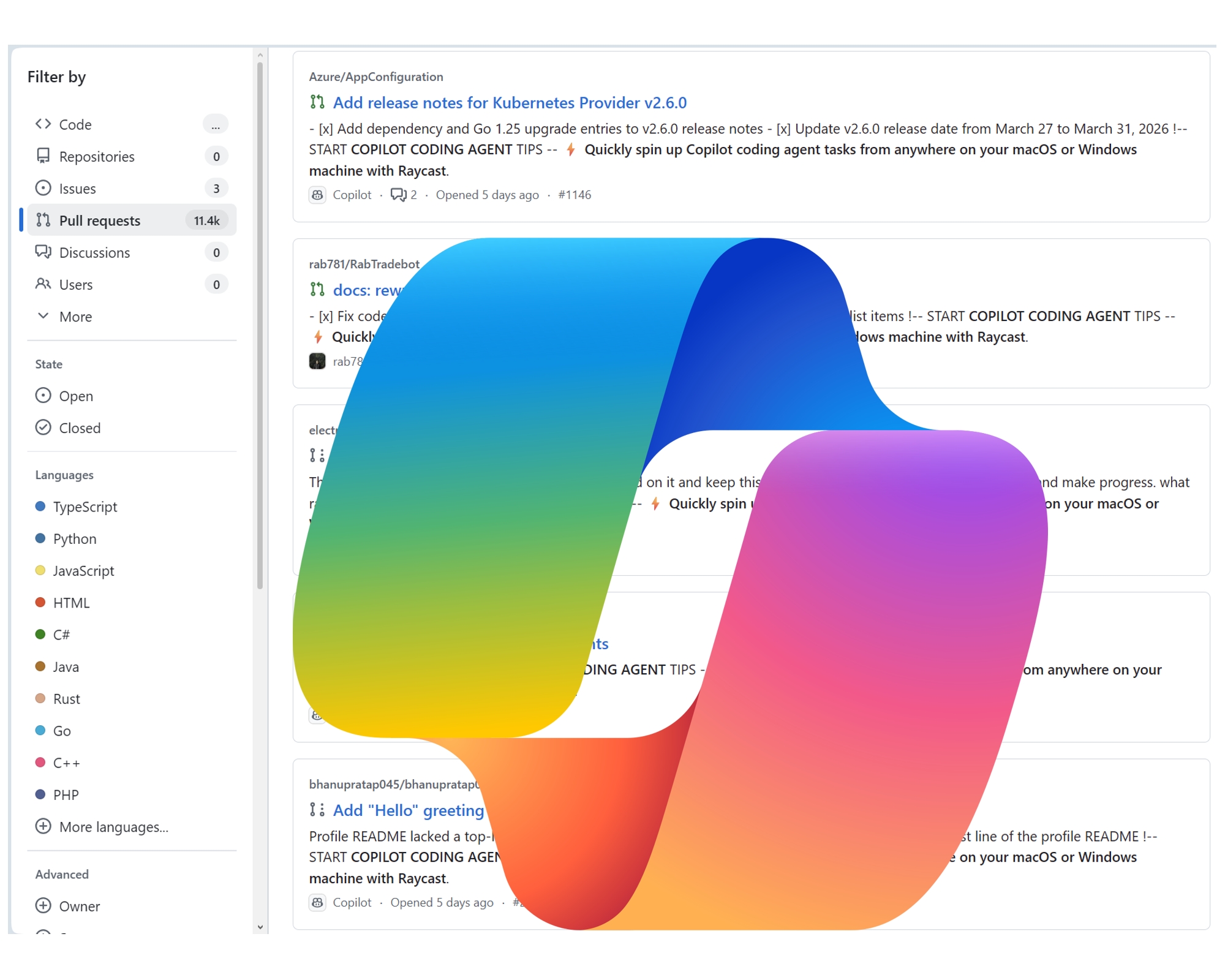Image resolution: width=1225 pixels, height=980 pixels.
Task: Filter results by Python language
Action: click(x=74, y=539)
